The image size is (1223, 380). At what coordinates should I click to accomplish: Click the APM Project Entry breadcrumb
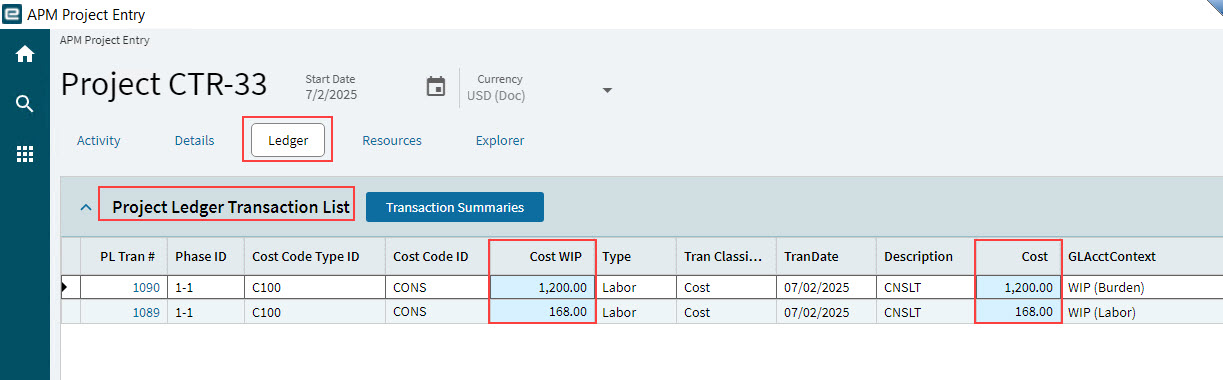[x=105, y=41]
